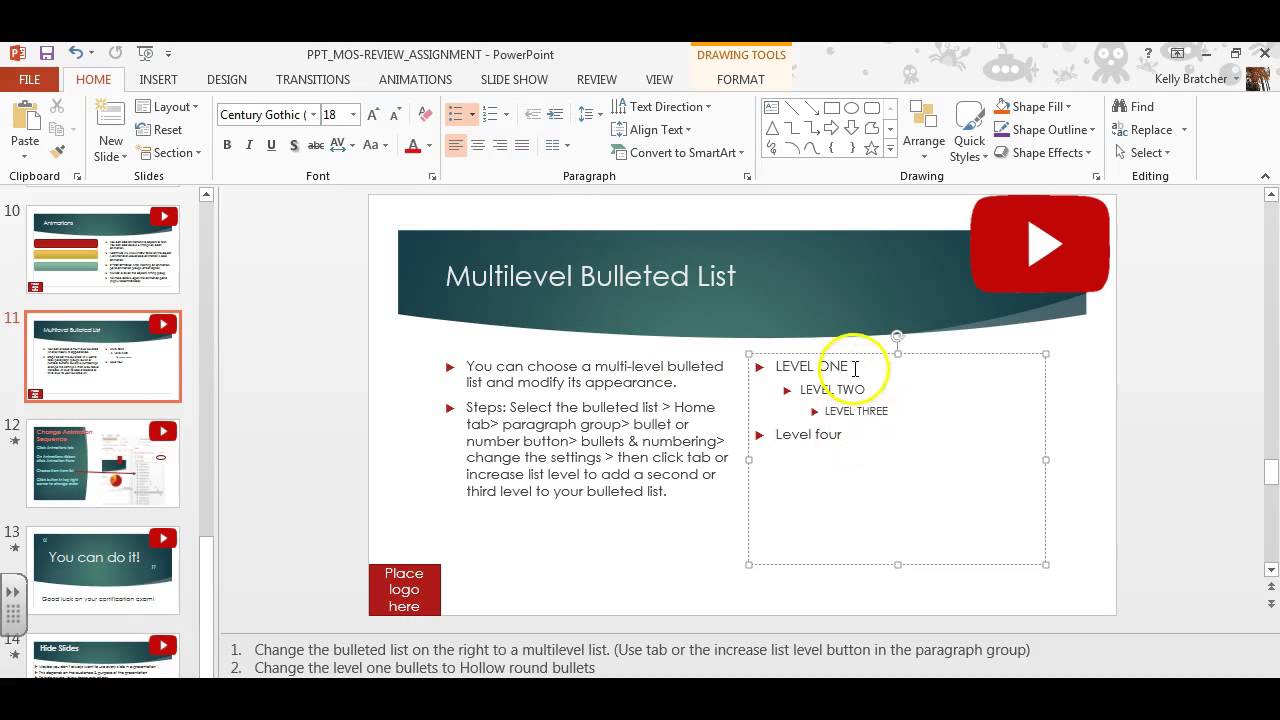Open Arrange options button
Screen dimensions: 1280x720
(x=924, y=132)
